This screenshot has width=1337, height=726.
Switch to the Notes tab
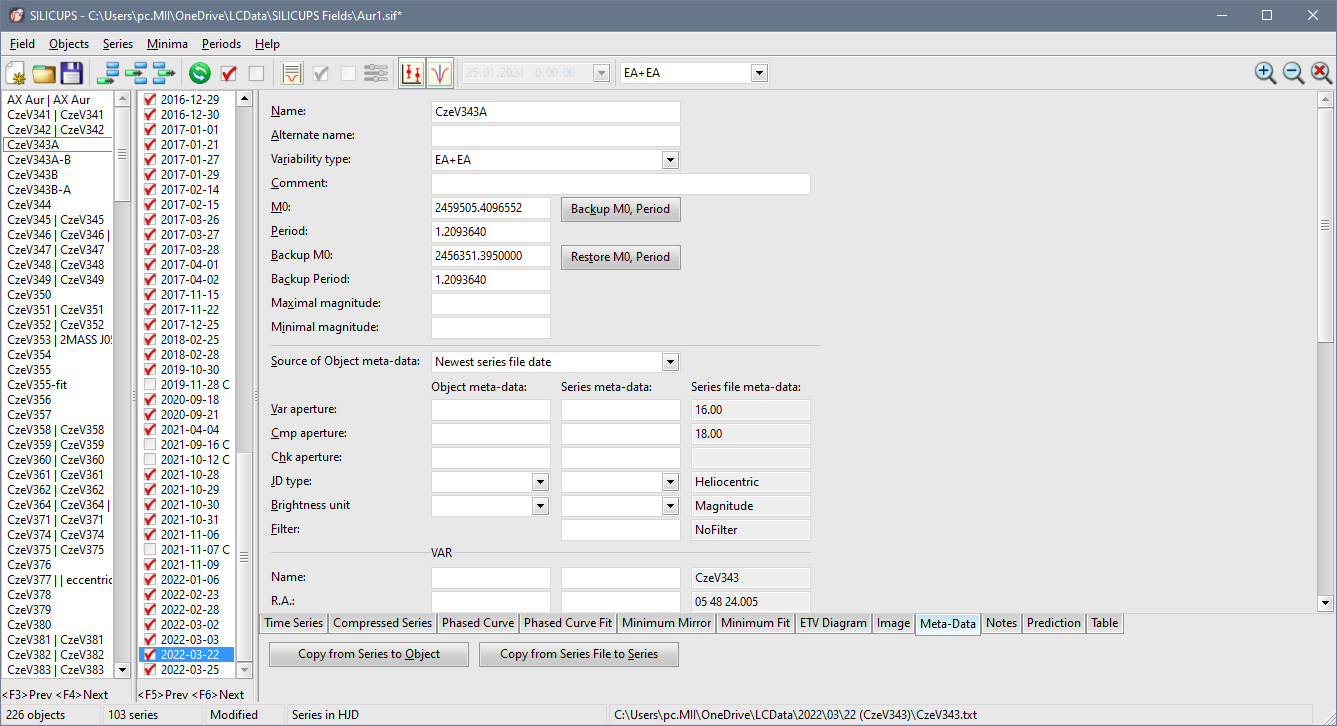point(1001,623)
